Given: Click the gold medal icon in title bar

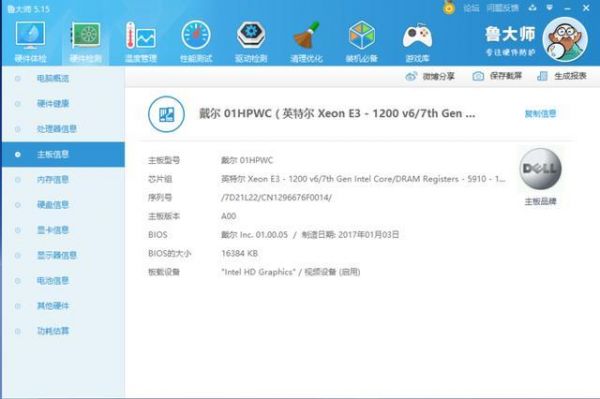Looking at the screenshot, I should coord(449,8).
